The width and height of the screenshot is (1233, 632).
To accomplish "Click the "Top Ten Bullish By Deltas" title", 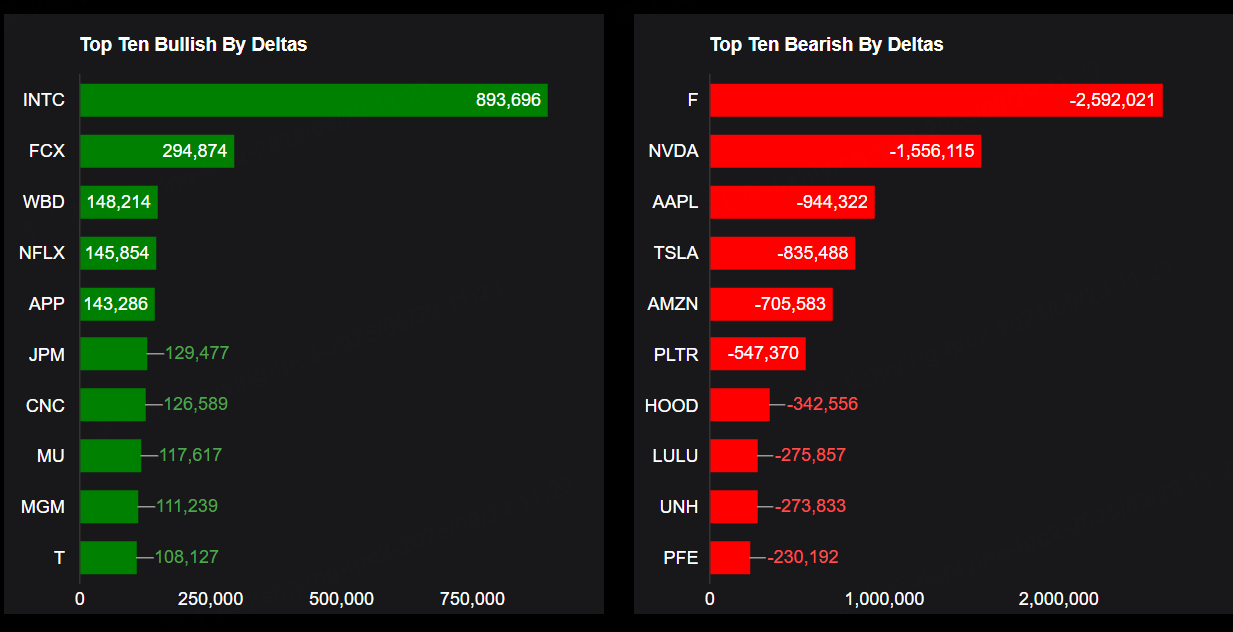I will pyautogui.click(x=193, y=44).
